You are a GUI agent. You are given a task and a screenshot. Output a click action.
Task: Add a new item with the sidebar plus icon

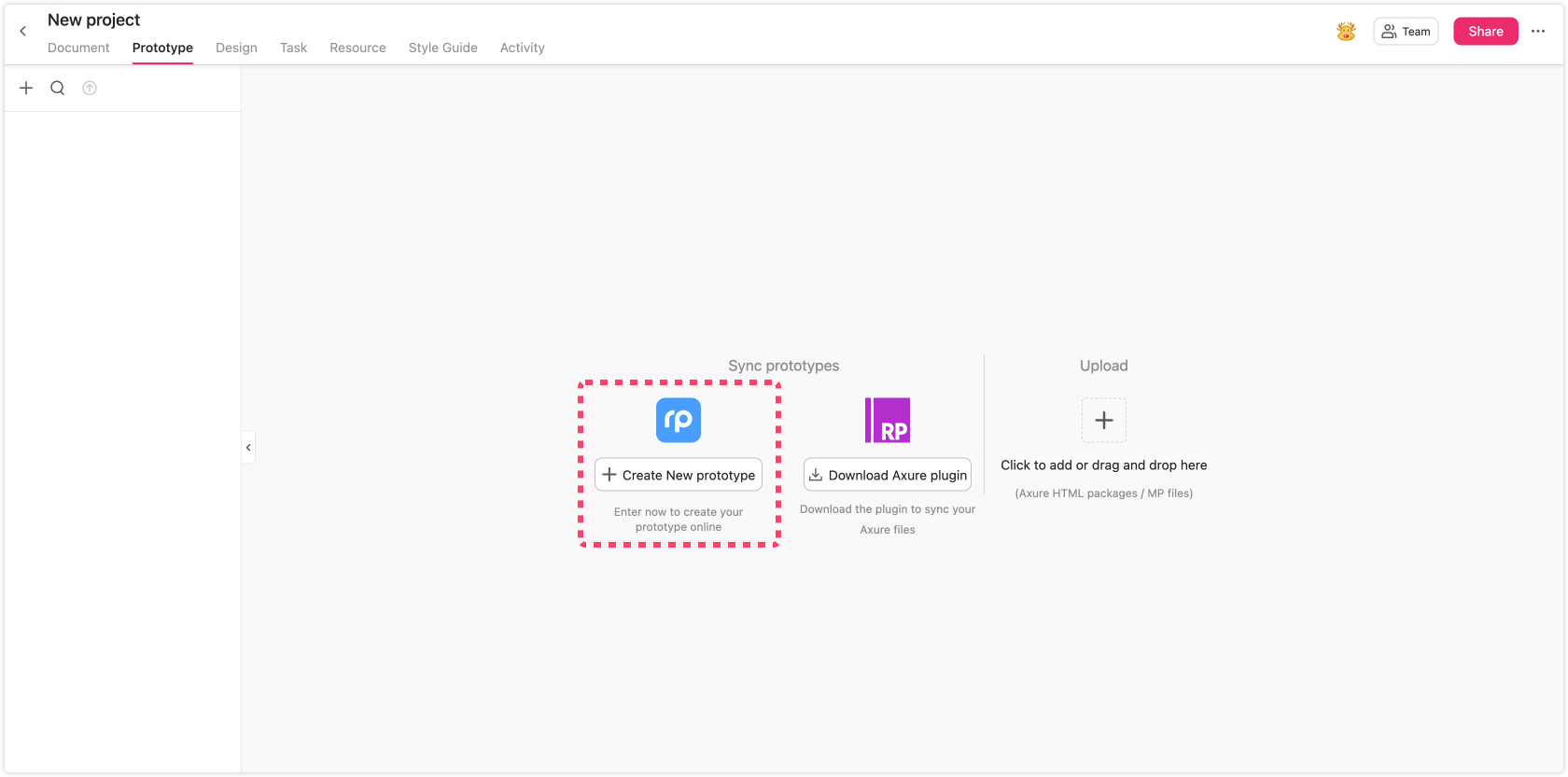(26, 88)
